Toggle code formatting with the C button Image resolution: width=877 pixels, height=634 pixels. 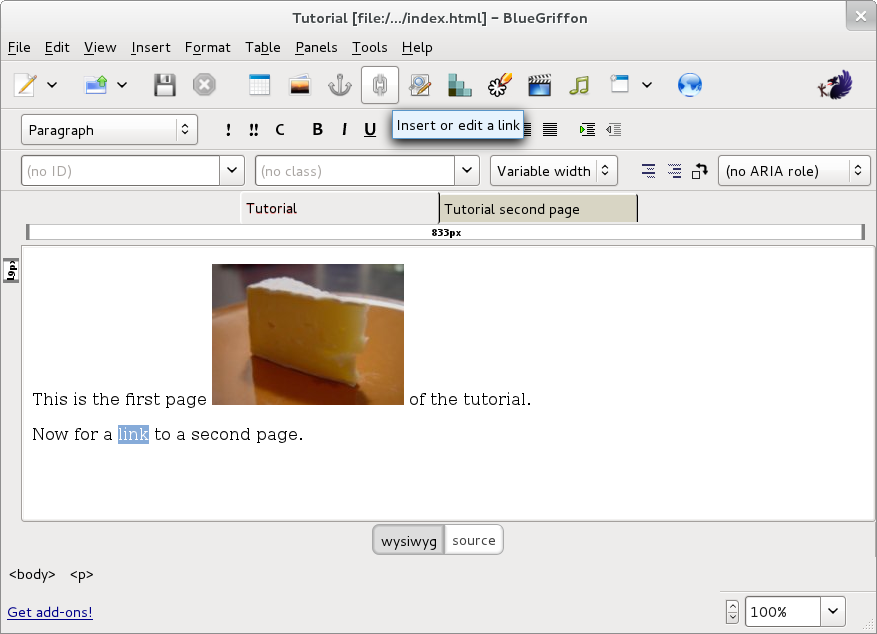point(280,130)
